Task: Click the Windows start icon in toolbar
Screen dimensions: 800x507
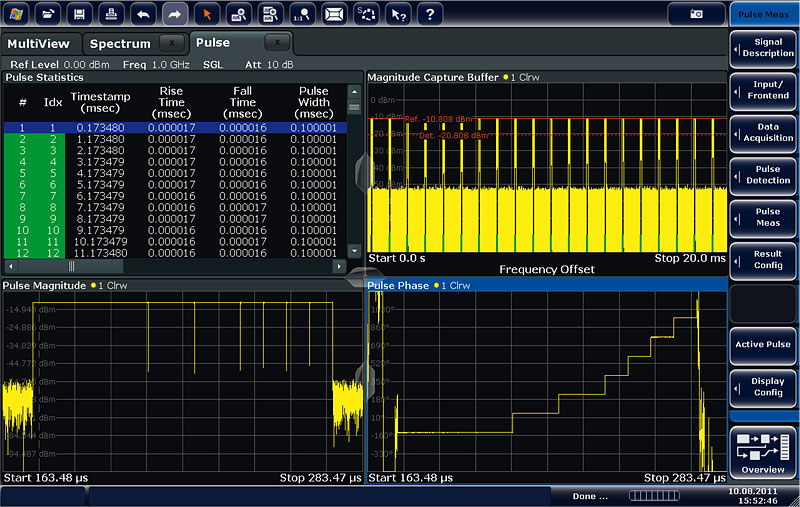Action: click(x=17, y=15)
